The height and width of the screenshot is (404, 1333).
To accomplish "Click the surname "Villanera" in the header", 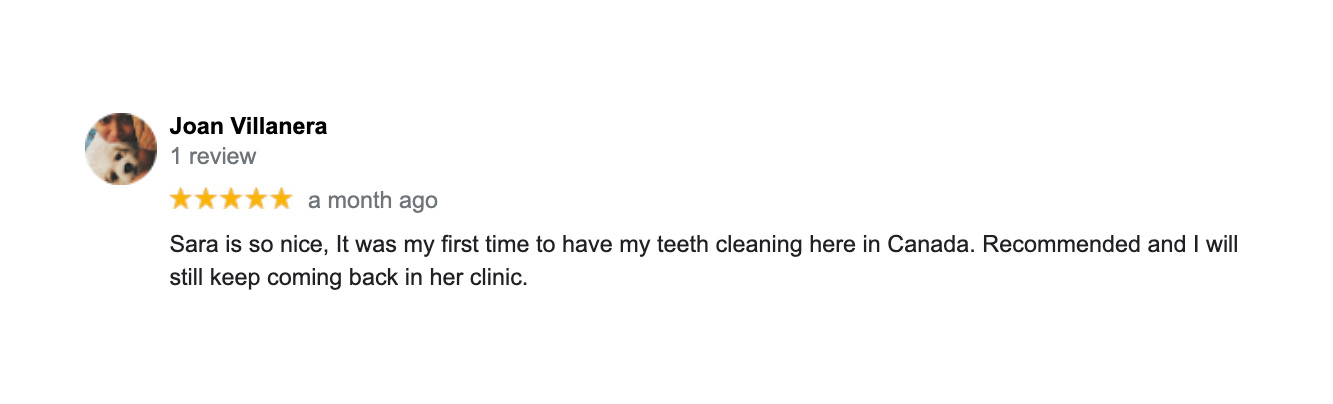I will 275,127.
